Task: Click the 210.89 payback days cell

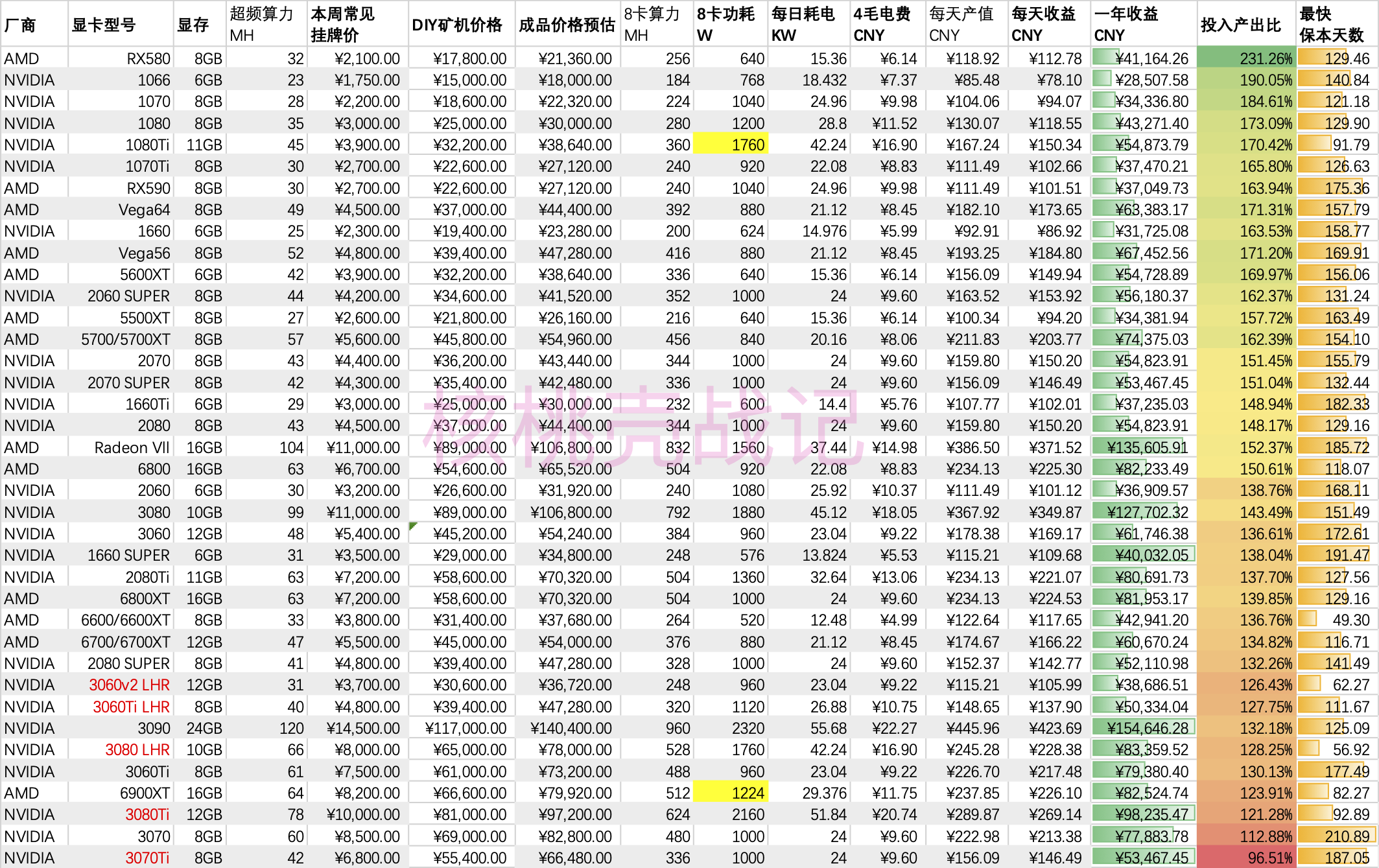Action: point(1337,836)
